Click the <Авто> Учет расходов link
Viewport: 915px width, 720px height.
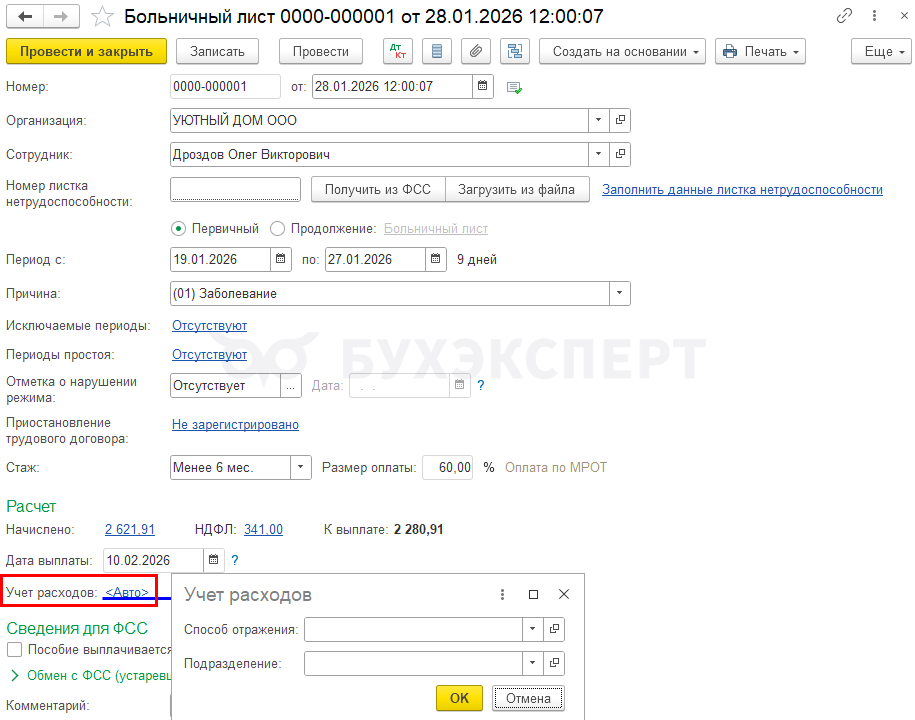click(127, 592)
